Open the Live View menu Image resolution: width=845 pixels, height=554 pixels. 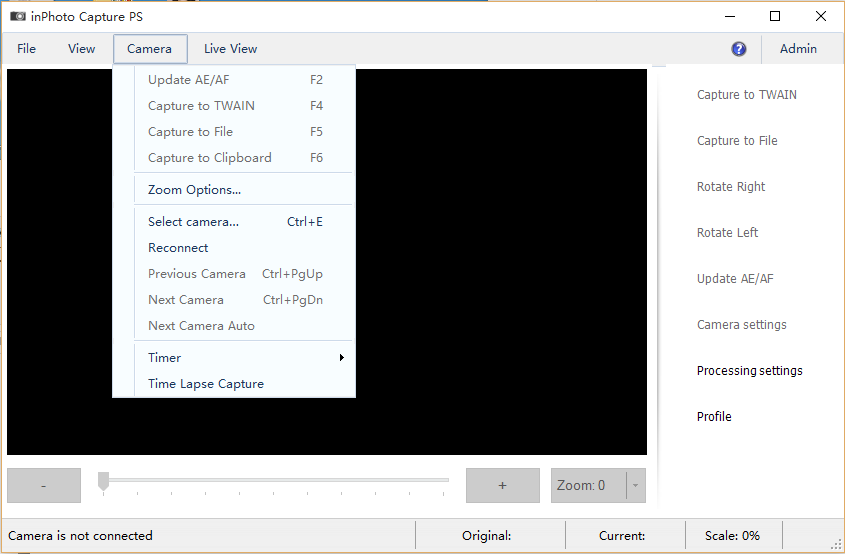click(x=230, y=49)
